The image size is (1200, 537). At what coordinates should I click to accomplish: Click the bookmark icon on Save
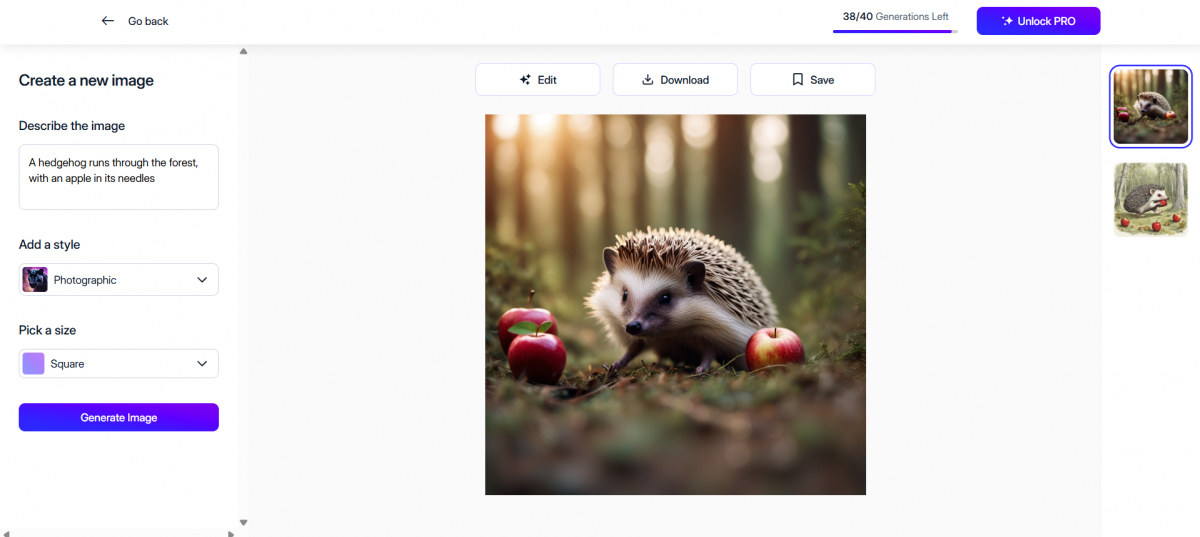pyautogui.click(x=797, y=80)
